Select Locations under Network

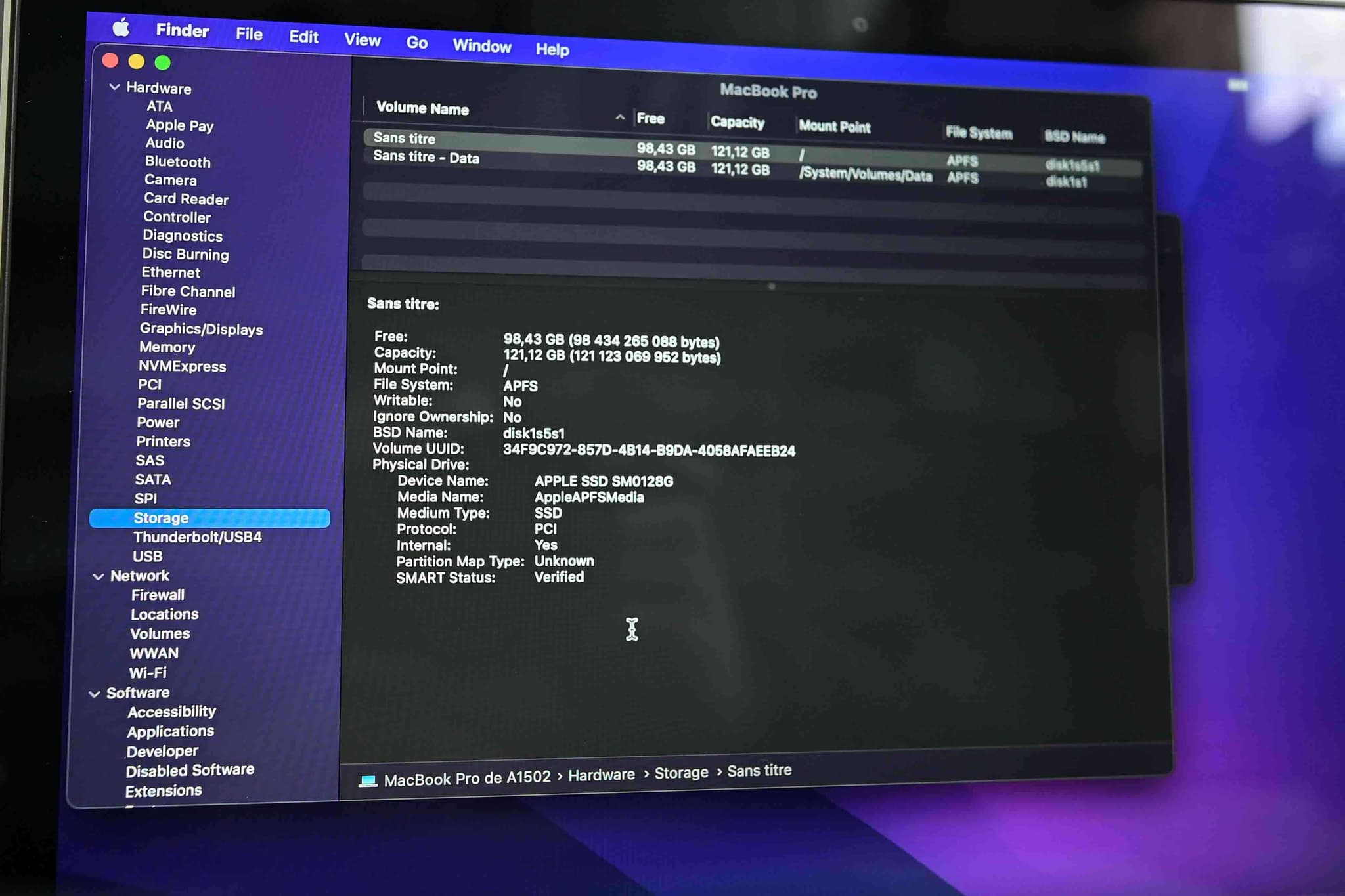[x=164, y=614]
